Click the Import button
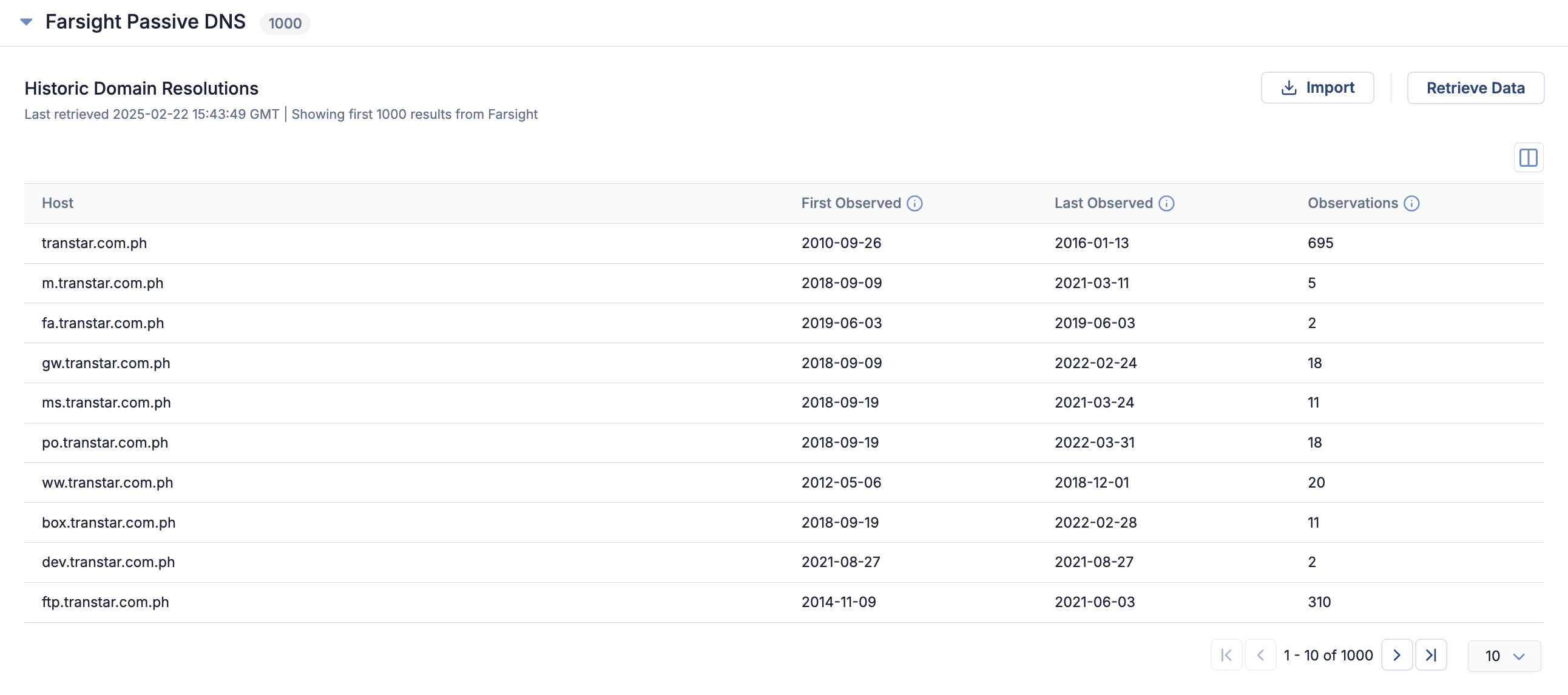1568x695 pixels. click(x=1317, y=88)
